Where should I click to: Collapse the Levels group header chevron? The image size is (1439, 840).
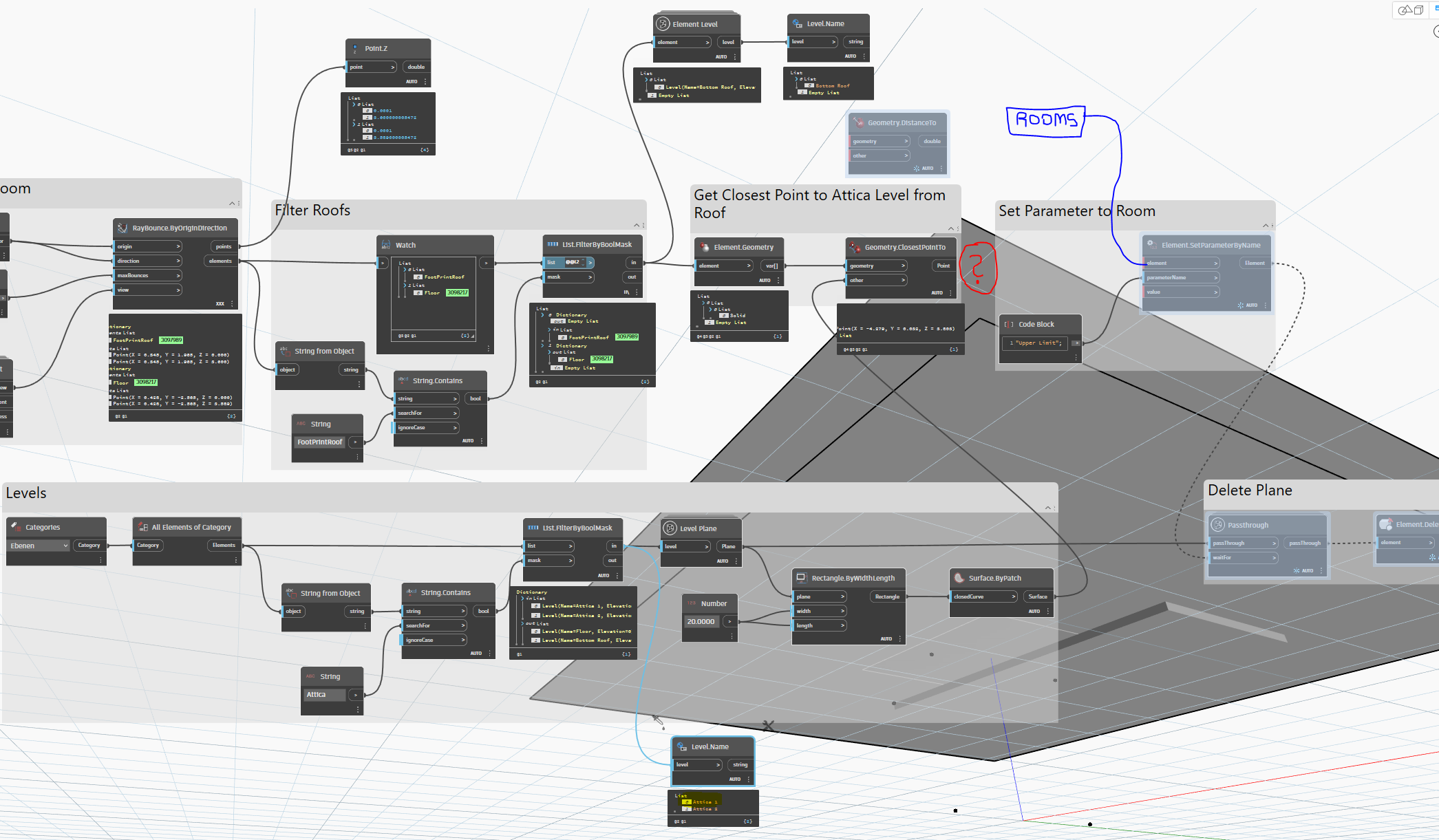[x=1047, y=508]
